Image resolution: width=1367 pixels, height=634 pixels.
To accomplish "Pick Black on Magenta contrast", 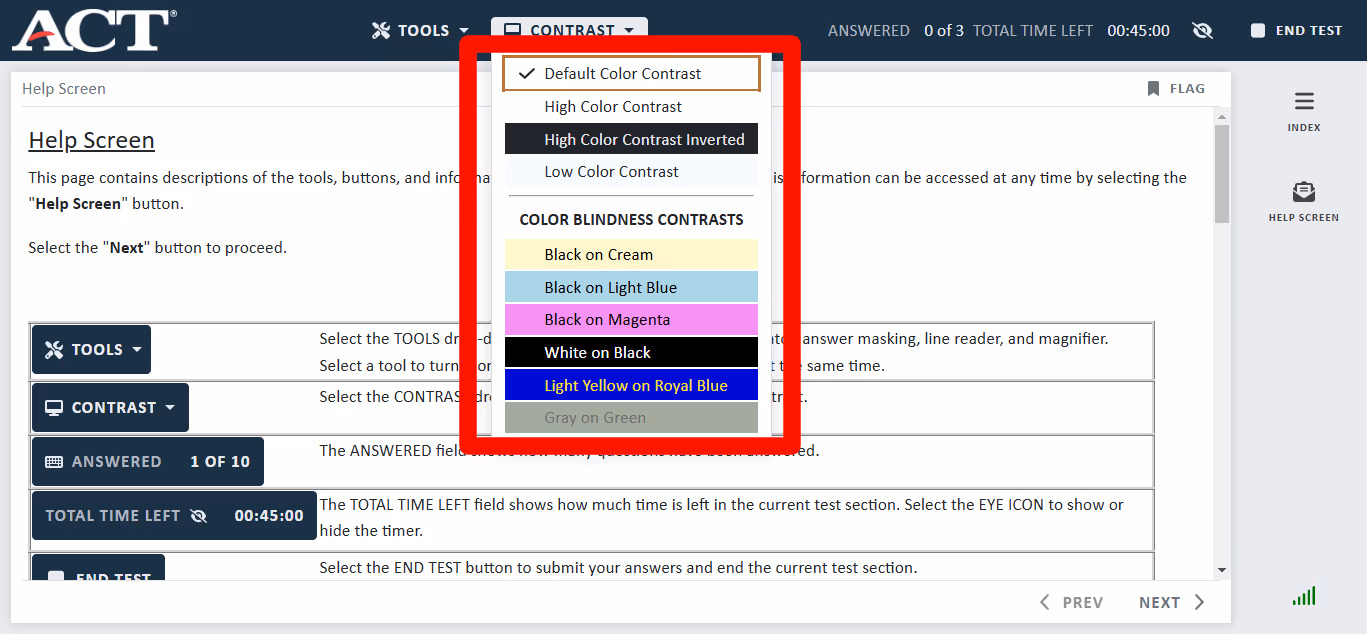I will 631,320.
